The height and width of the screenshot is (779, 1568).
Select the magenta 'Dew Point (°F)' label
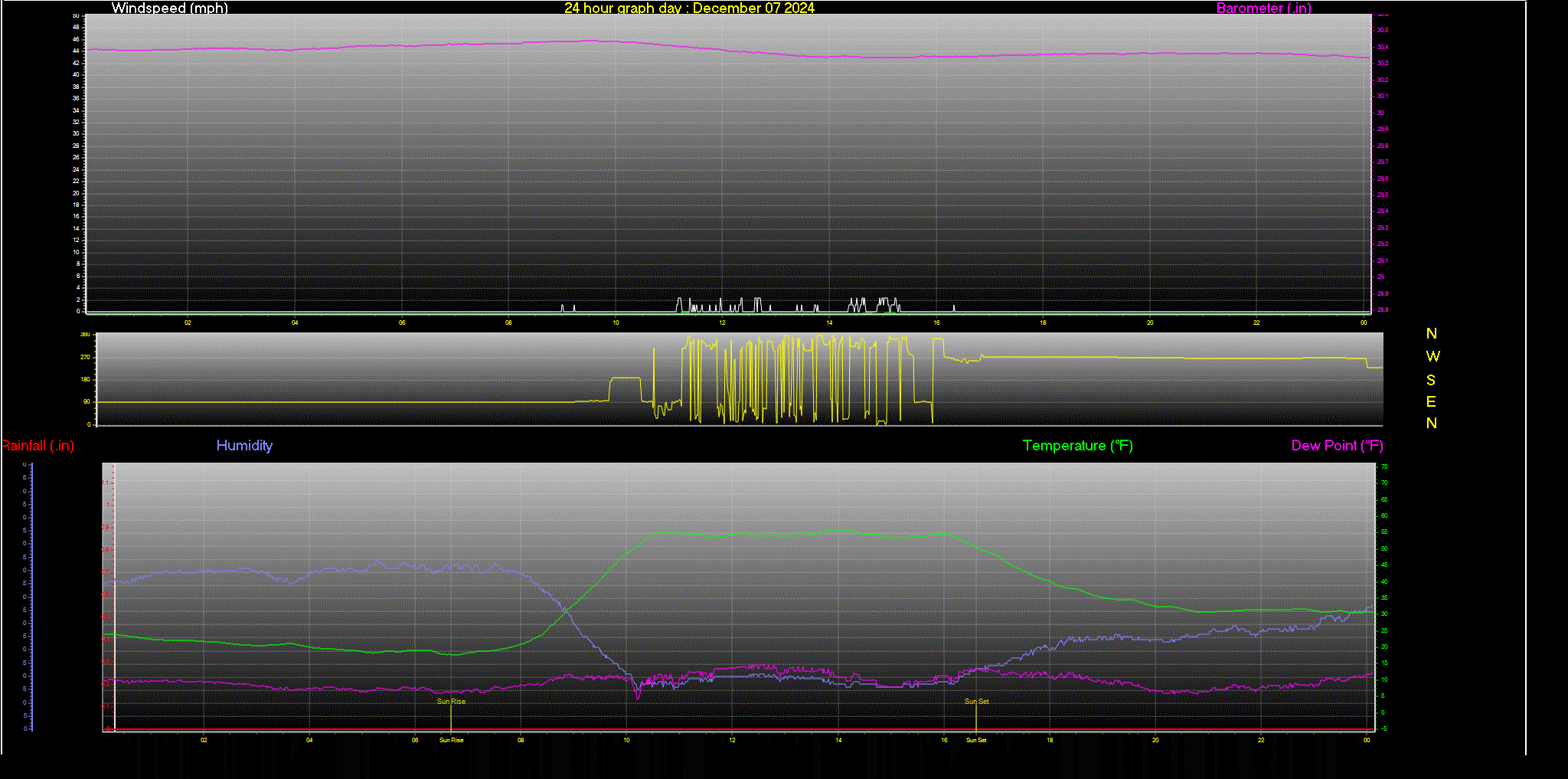(x=1337, y=446)
